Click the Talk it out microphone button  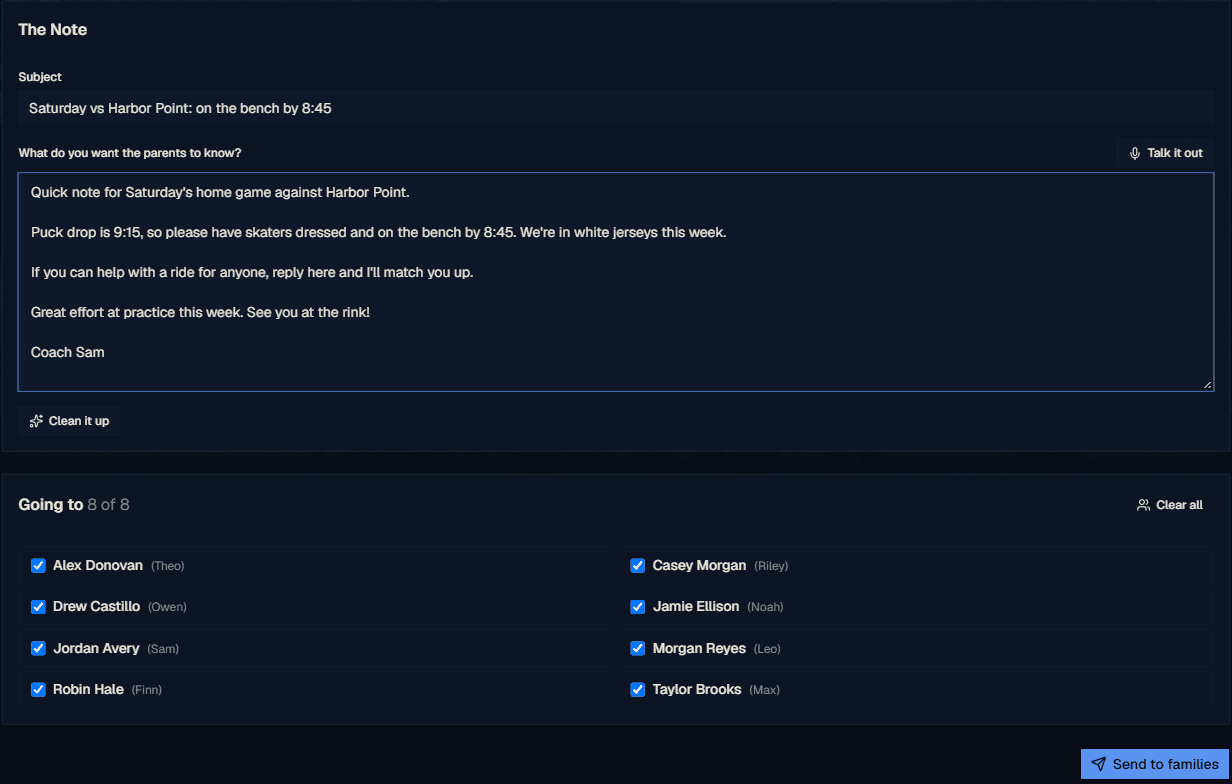[x=1165, y=153]
